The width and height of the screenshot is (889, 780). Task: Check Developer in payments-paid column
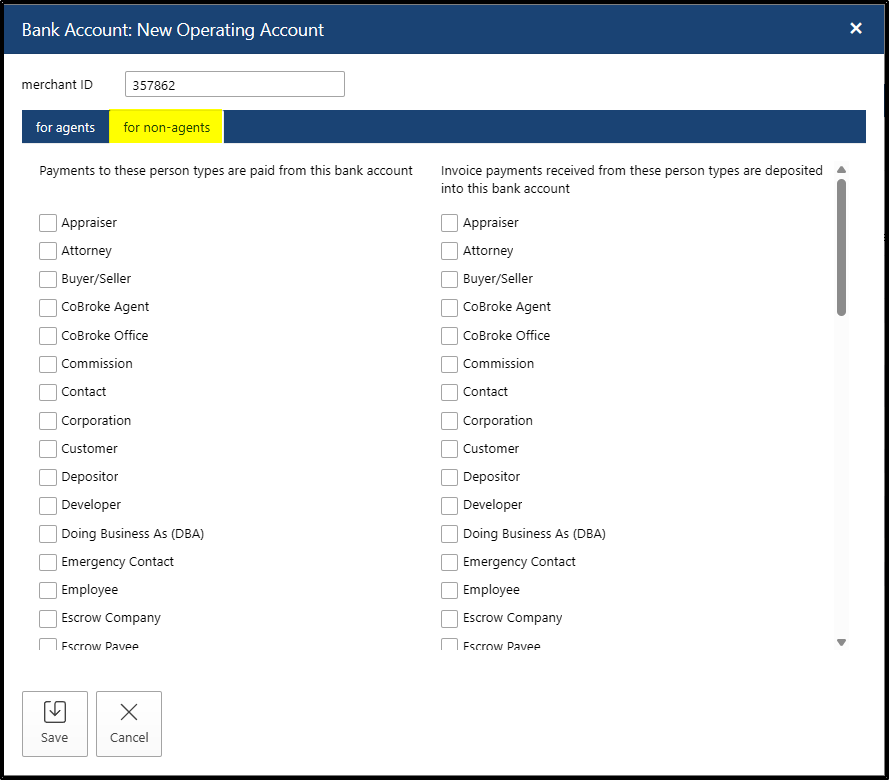point(48,505)
